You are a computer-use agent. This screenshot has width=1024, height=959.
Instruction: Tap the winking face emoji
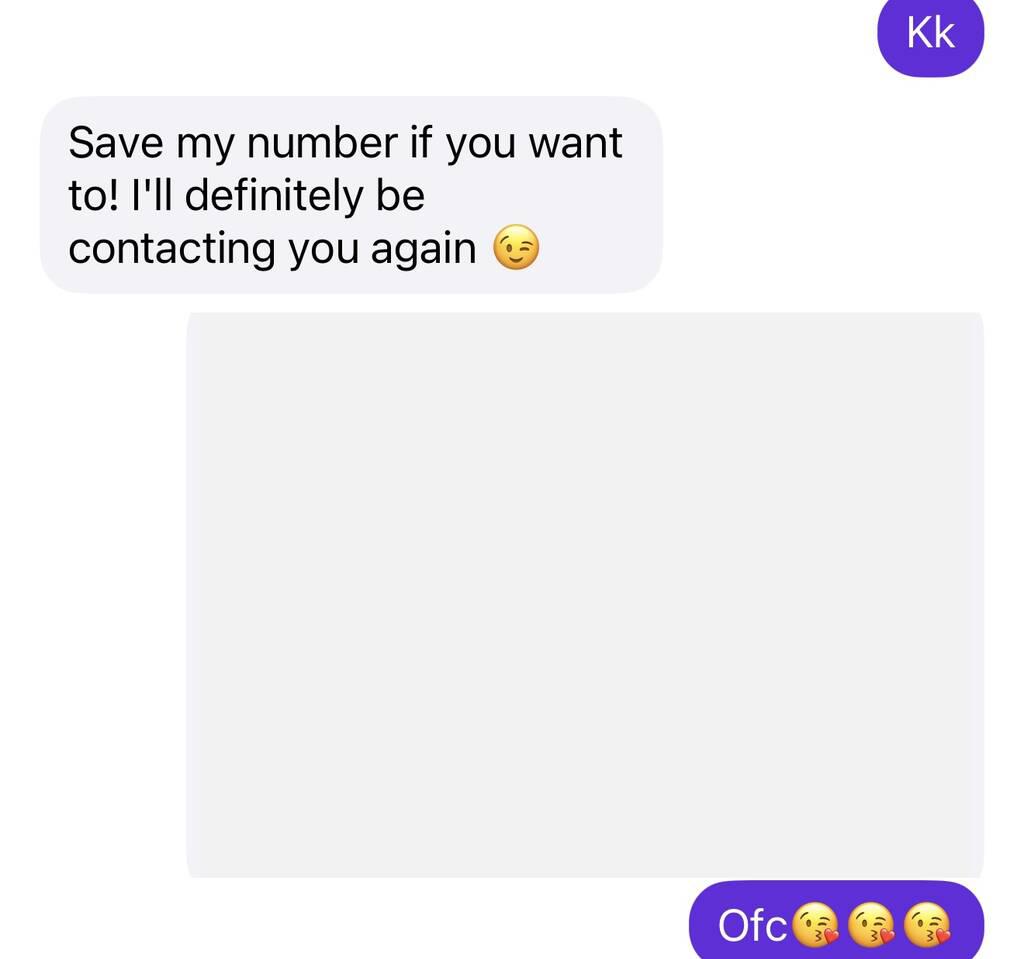[516, 248]
